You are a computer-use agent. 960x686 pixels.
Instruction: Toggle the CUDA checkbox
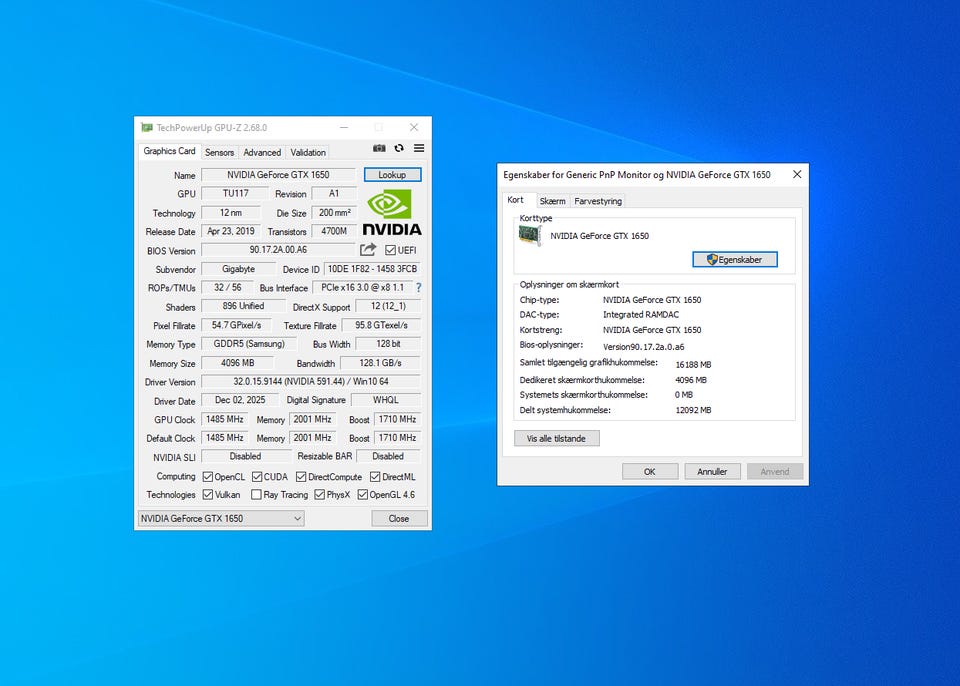click(x=257, y=477)
